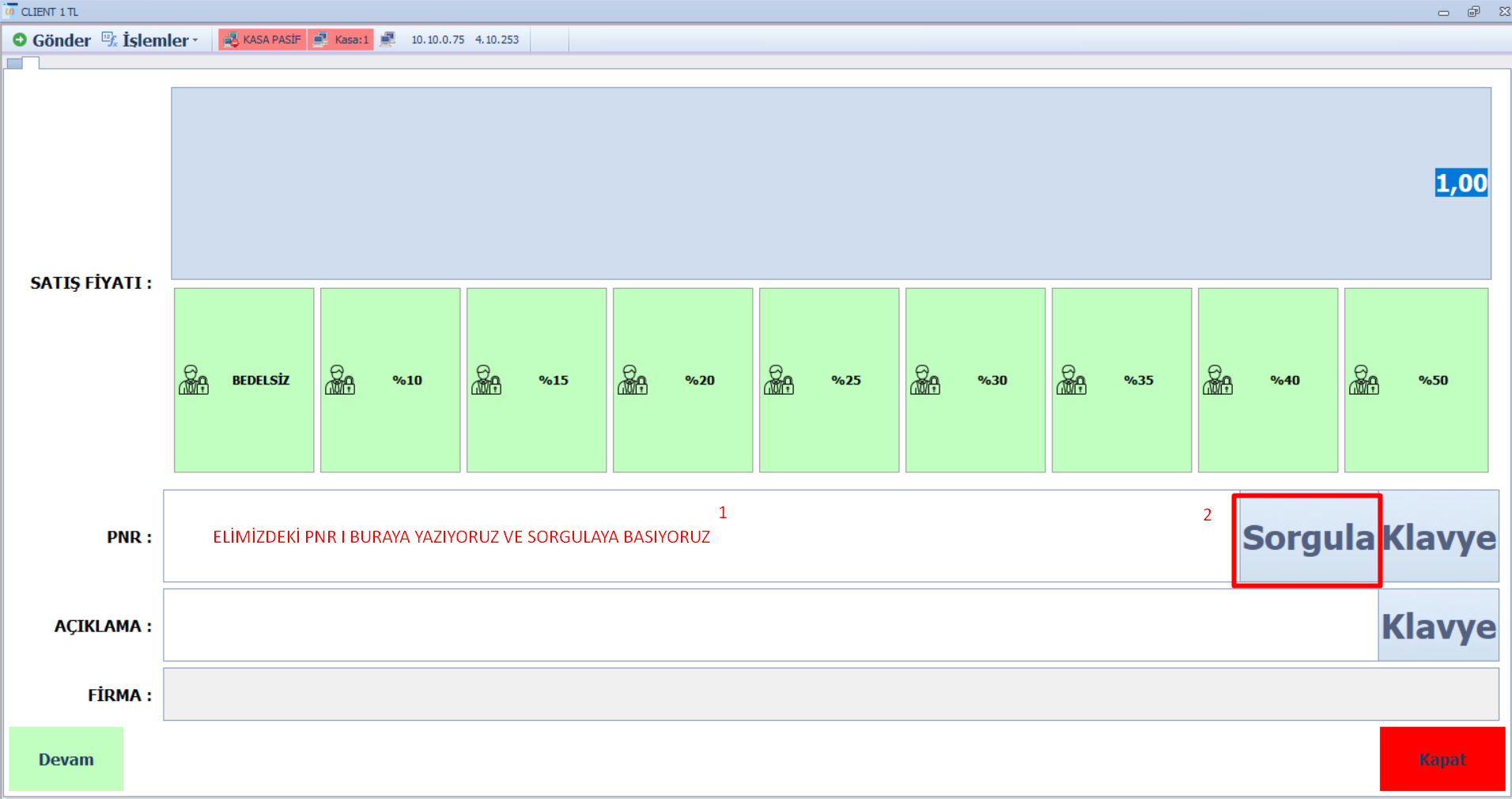Click into the AÇIKLAMA text field
This screenshot has width=1512, height=799.
point(770,625)
